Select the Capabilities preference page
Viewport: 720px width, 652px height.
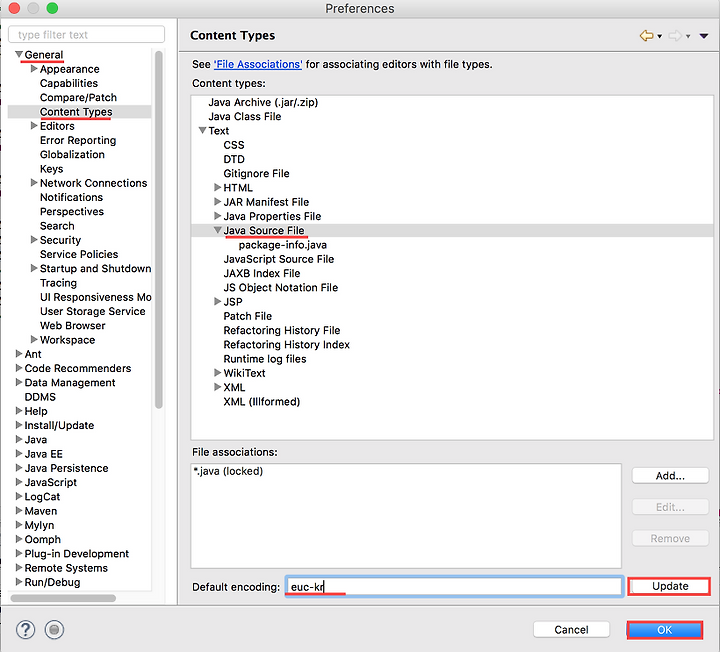(68, 83)
